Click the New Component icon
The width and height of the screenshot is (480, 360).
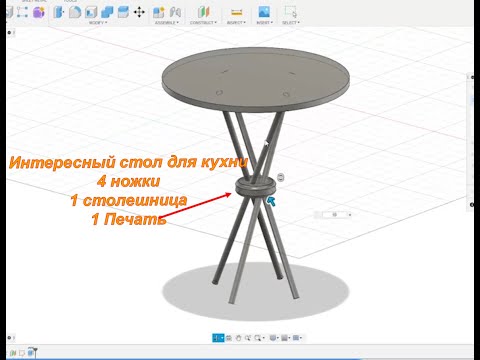pyautogui.click(x=159, y=12)
